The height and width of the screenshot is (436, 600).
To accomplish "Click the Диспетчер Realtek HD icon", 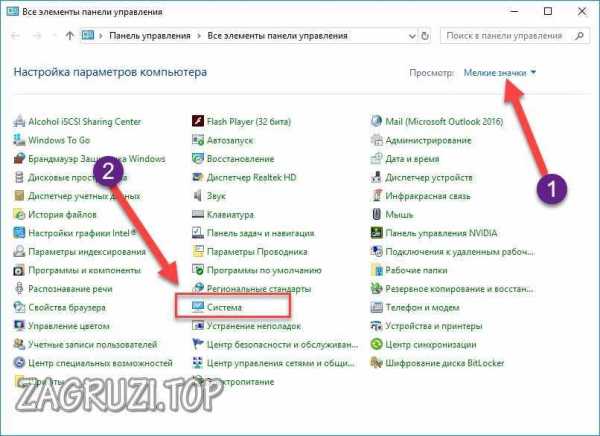I will pyautogui.click(x=198, y=177).
